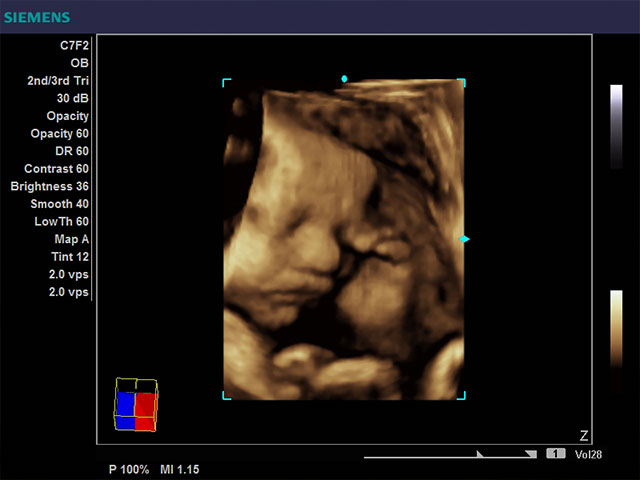The width and height of the screenshot is (640, 480).
Task: Click the Z axis label
Action: (x=583, y=434)
